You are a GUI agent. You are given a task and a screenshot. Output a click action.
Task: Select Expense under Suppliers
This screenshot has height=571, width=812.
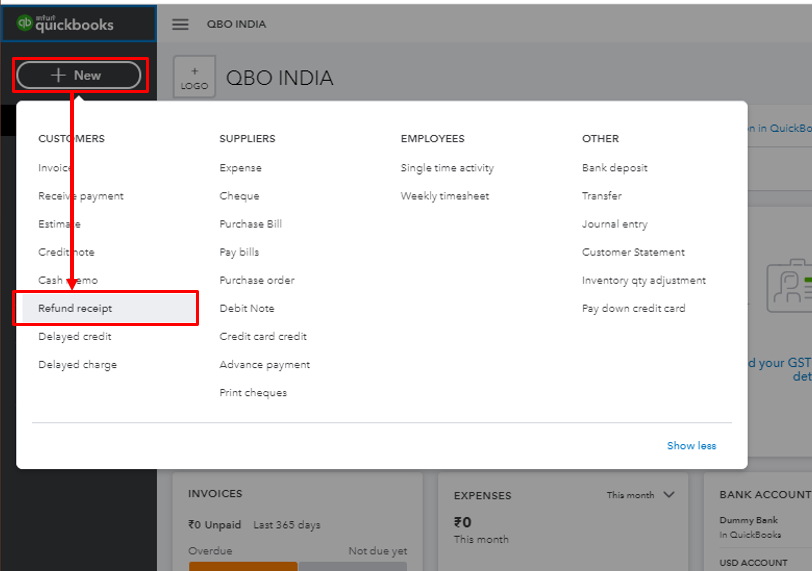click(240, 168)
